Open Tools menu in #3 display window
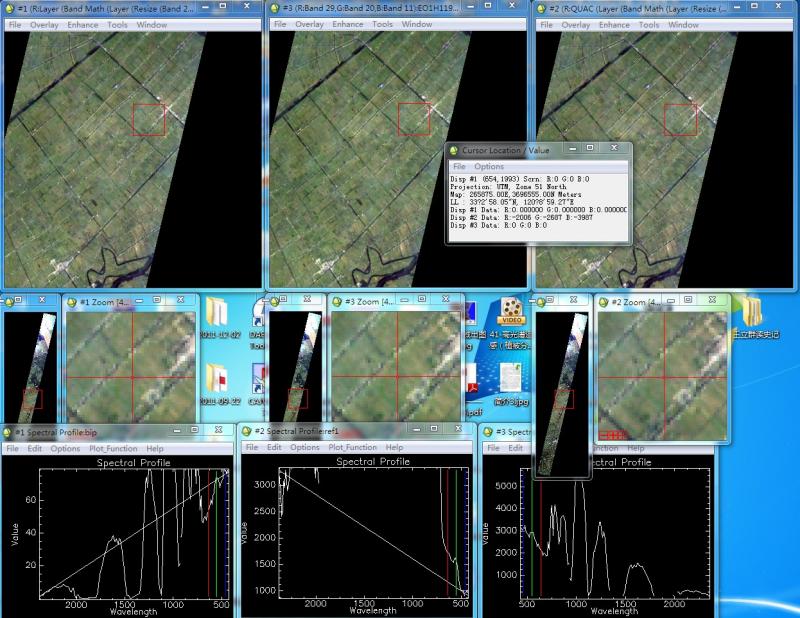The width and height of the screenshot is (800, 618). coord(383,24)
